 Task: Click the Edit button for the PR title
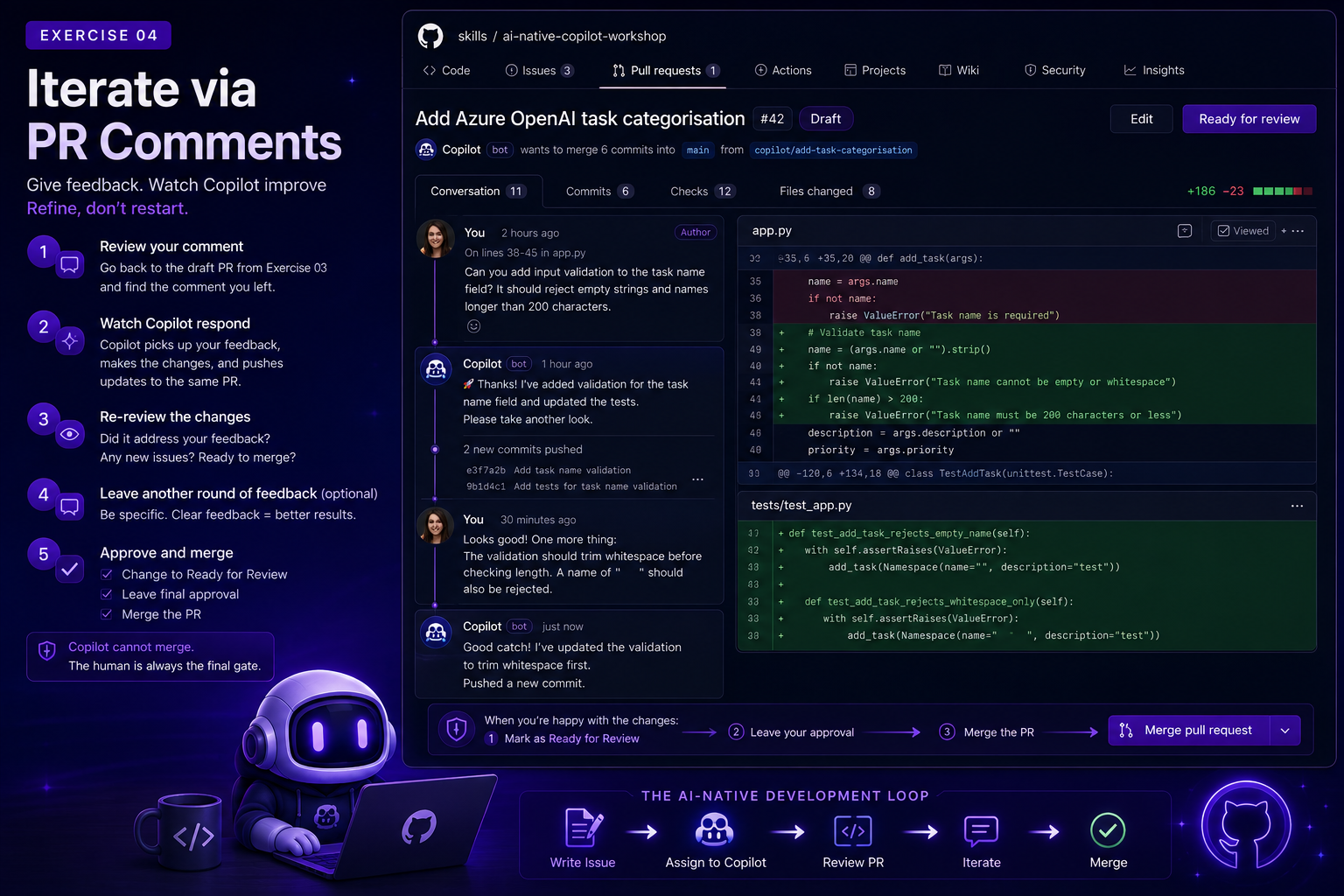[x=1141, y=119]
